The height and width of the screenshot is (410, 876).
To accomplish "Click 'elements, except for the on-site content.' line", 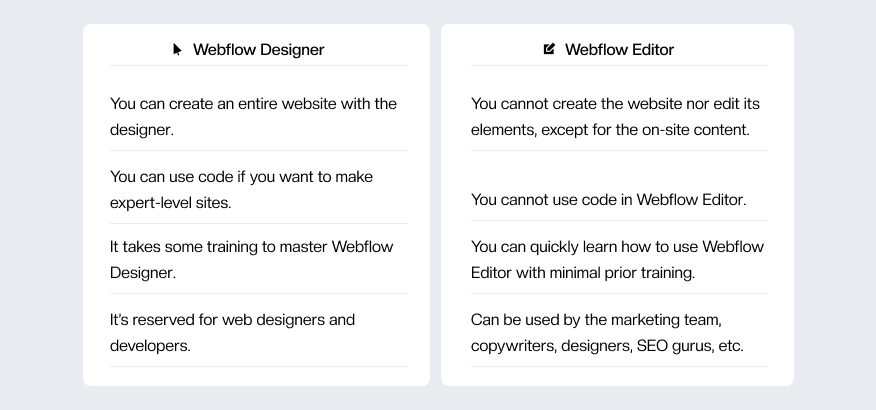I will pos(610,130).
